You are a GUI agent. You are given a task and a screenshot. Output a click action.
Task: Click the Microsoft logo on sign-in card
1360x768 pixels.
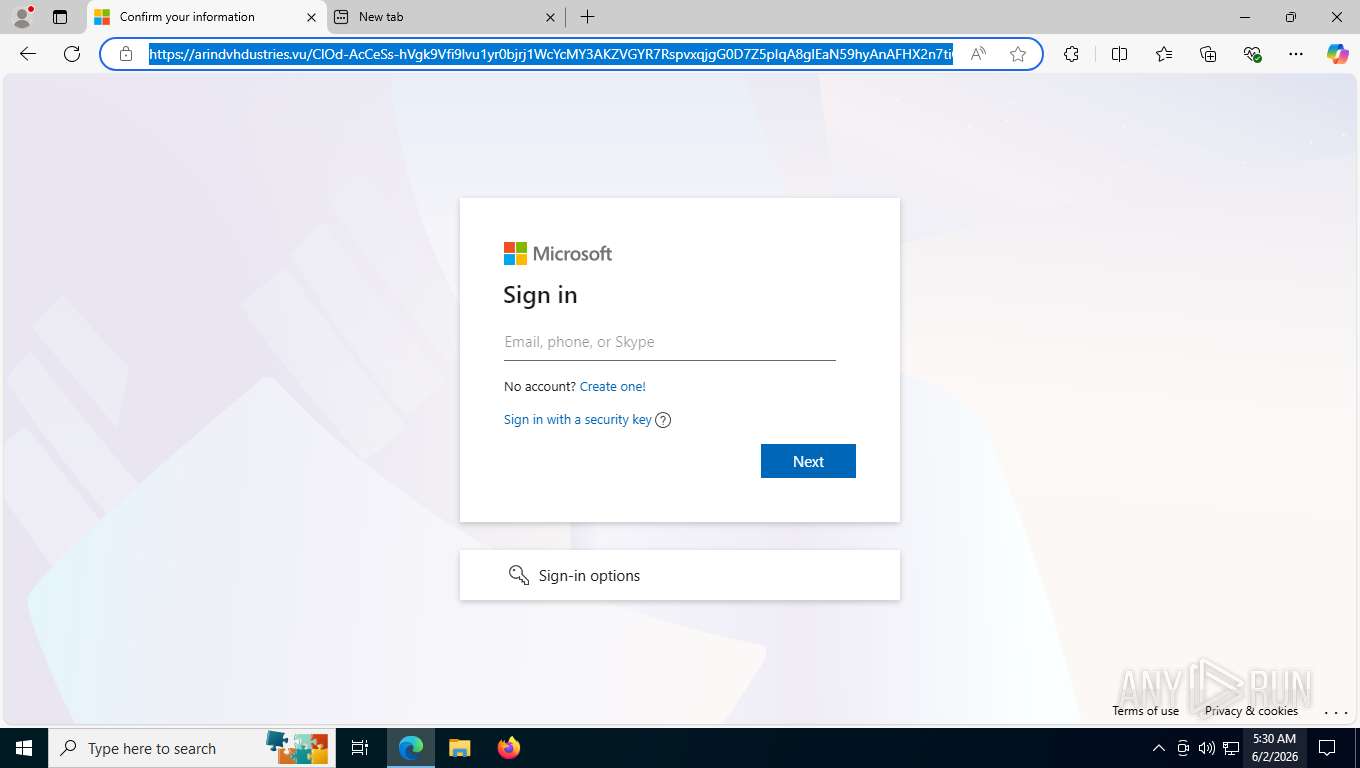pos(558,254)
